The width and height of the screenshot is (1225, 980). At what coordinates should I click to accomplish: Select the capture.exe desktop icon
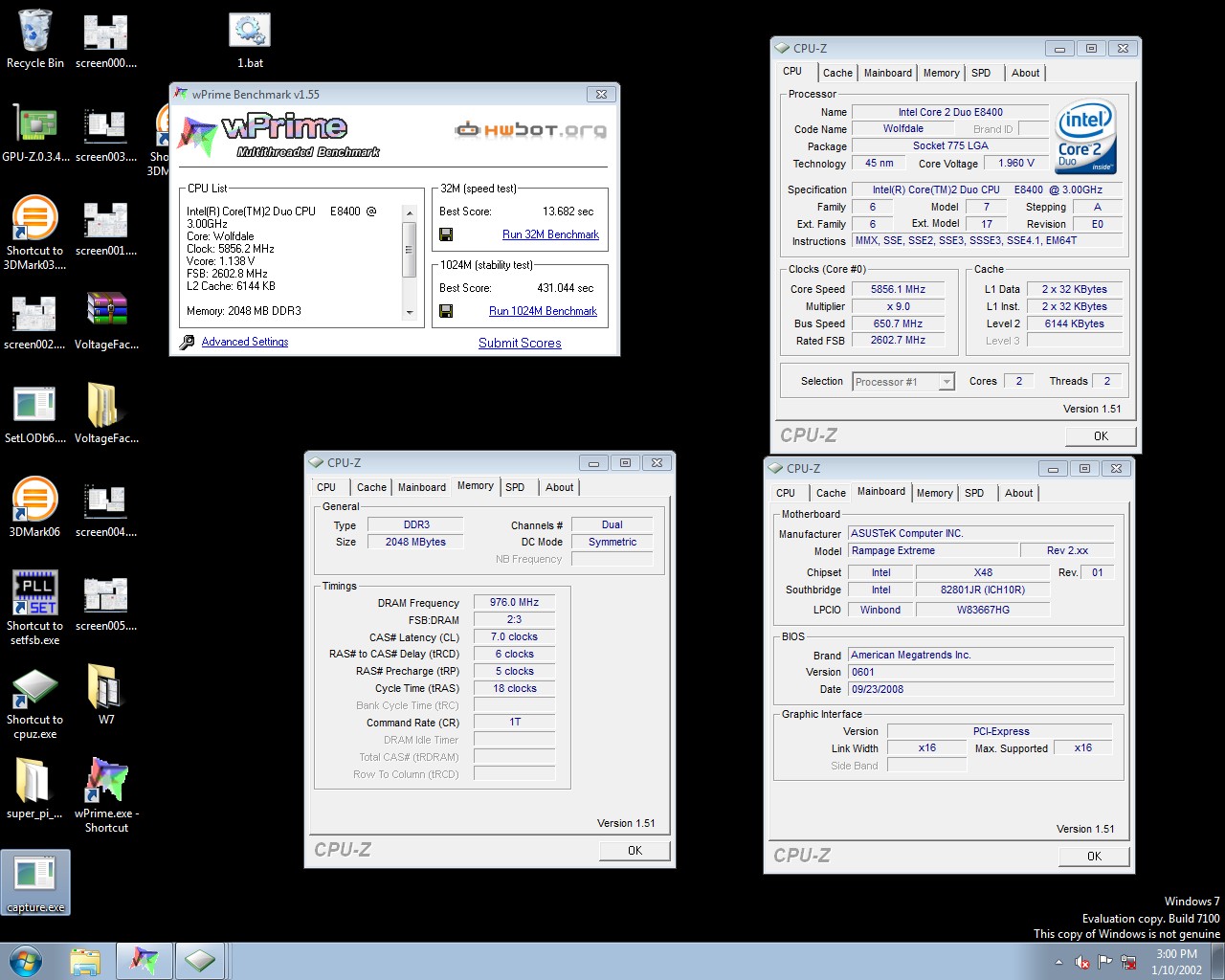tap(35, 882)
